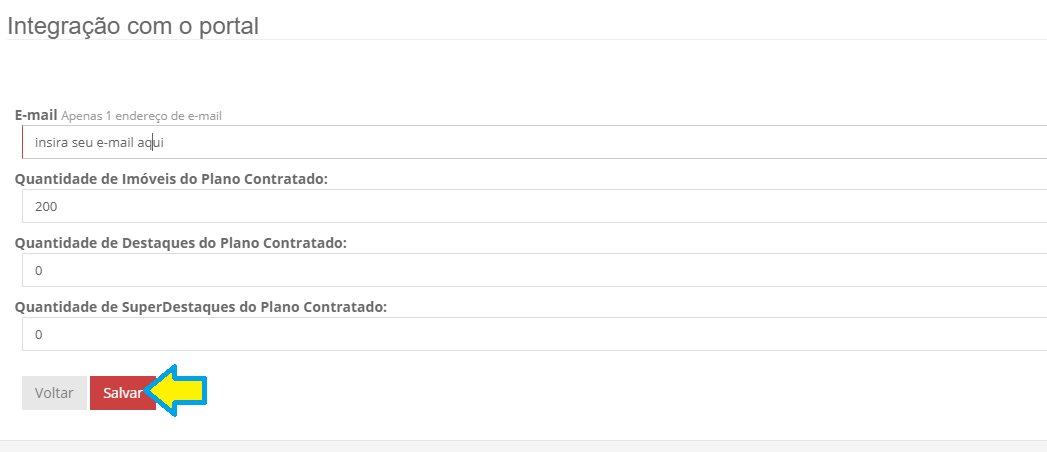
Task: Click the Quantidade de SuperDestaques input box
Action: (534, 334)
